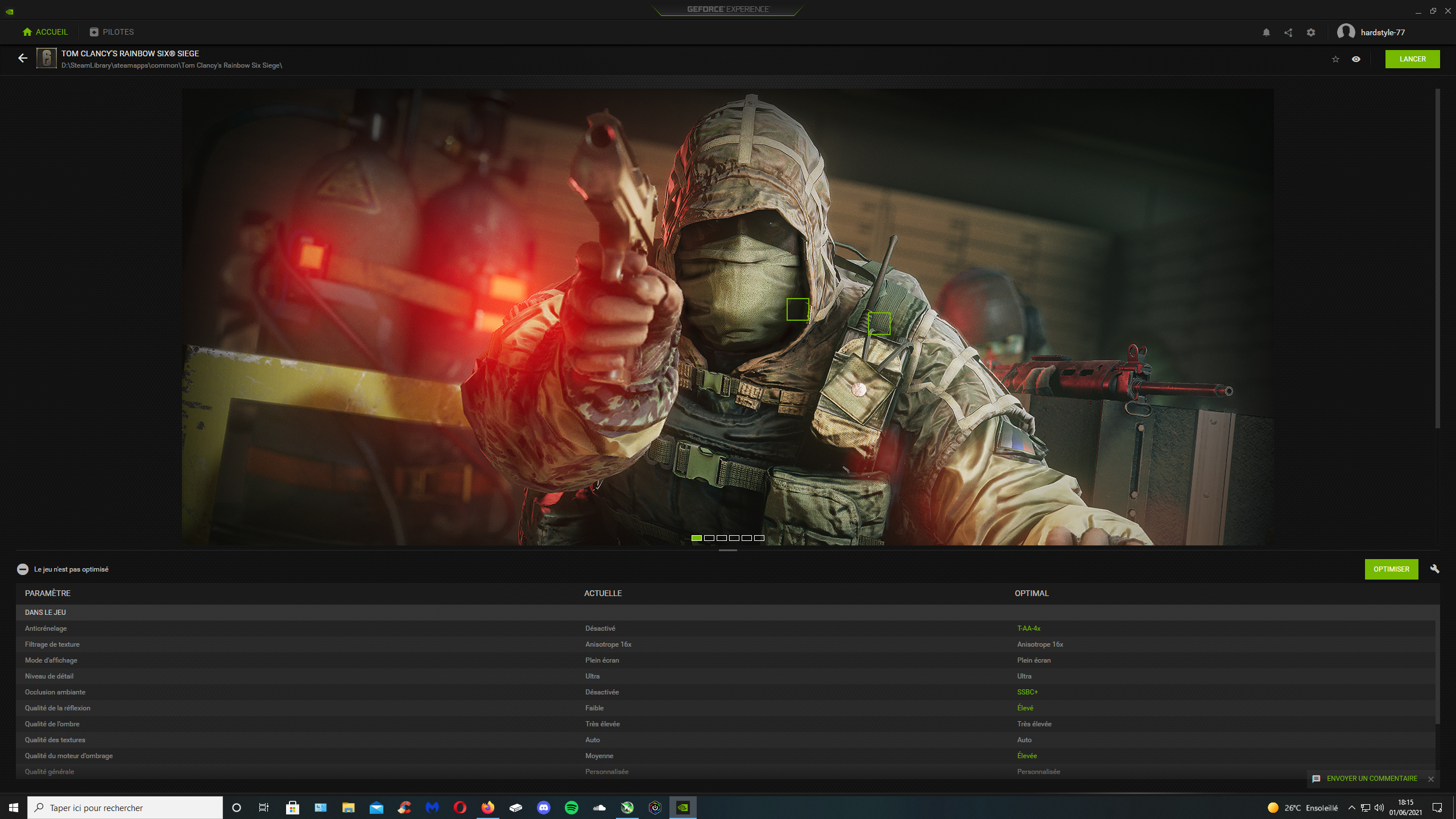Collapse the optimization status minus icon
Image resolution: width=1456 pixels, height=819 pixels.
(x=23, y=569)
